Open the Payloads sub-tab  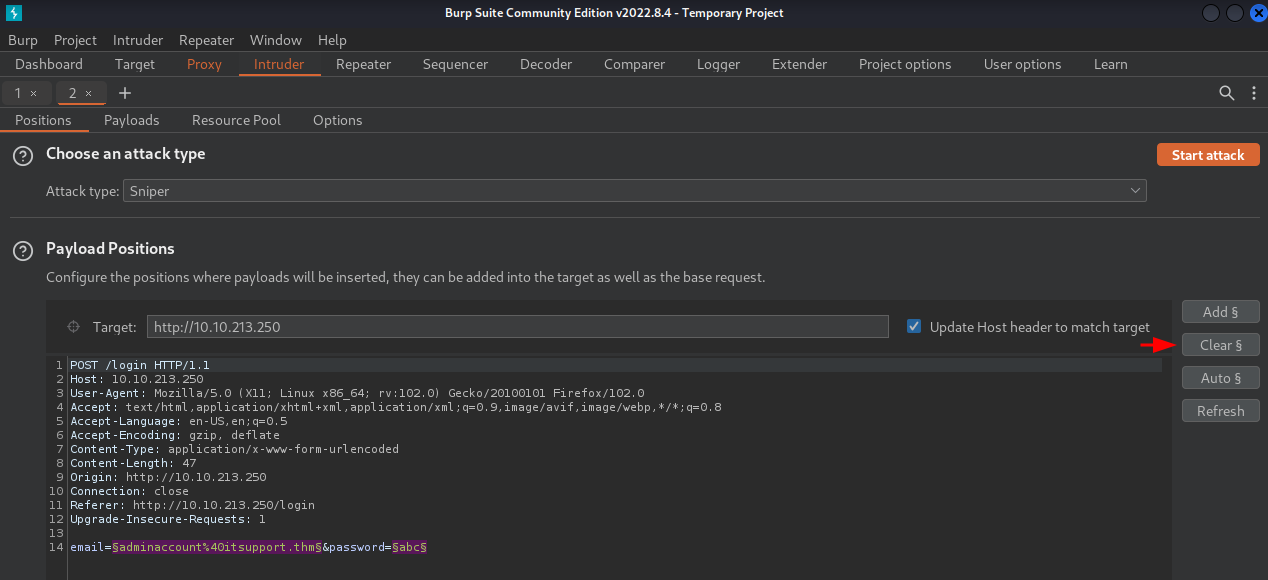point(131,120)
